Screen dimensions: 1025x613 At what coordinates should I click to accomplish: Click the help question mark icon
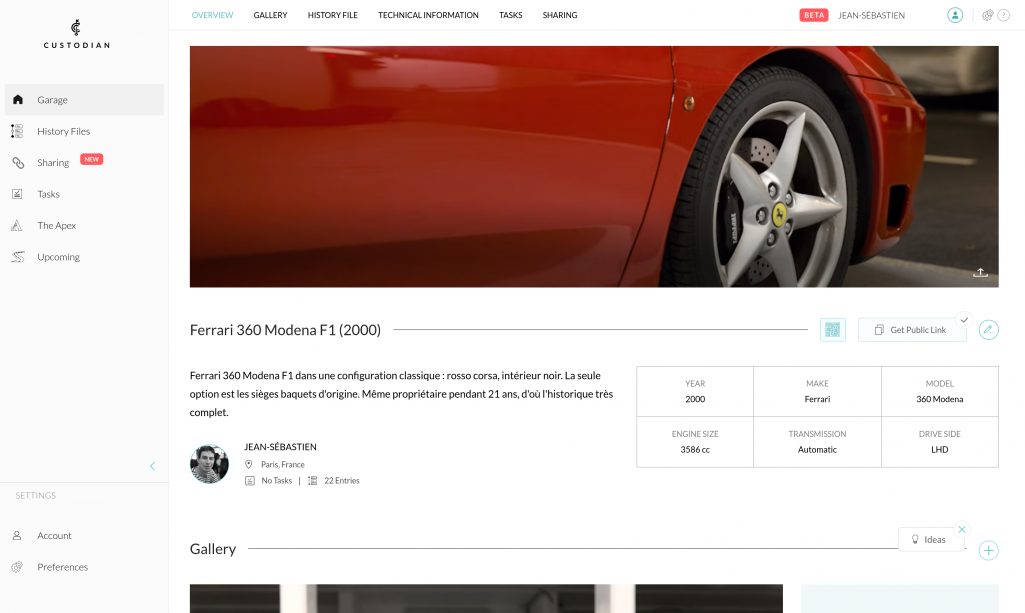click(1003, 15)
